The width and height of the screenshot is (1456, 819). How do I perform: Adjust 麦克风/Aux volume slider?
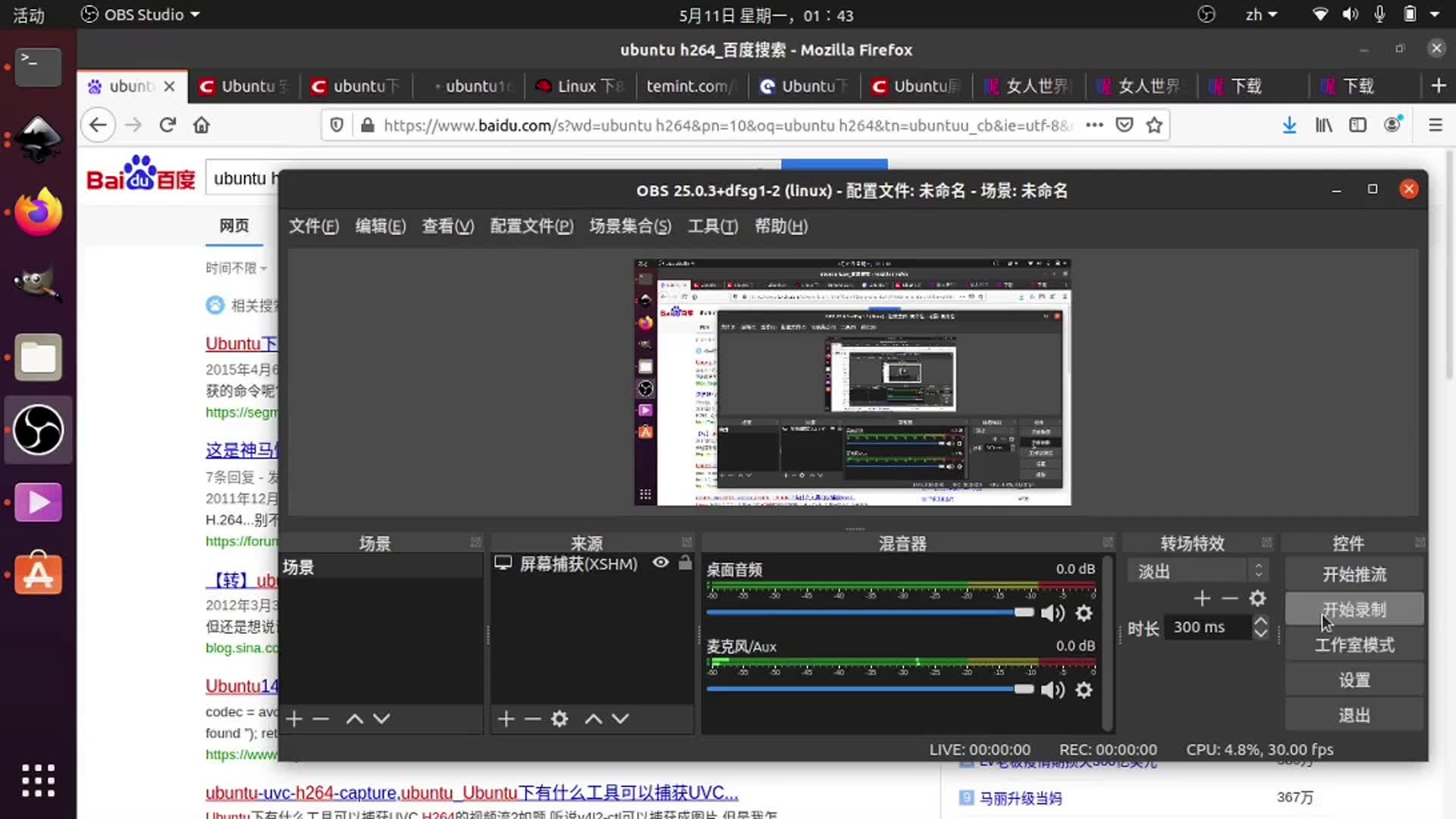[x=870, y=689]
